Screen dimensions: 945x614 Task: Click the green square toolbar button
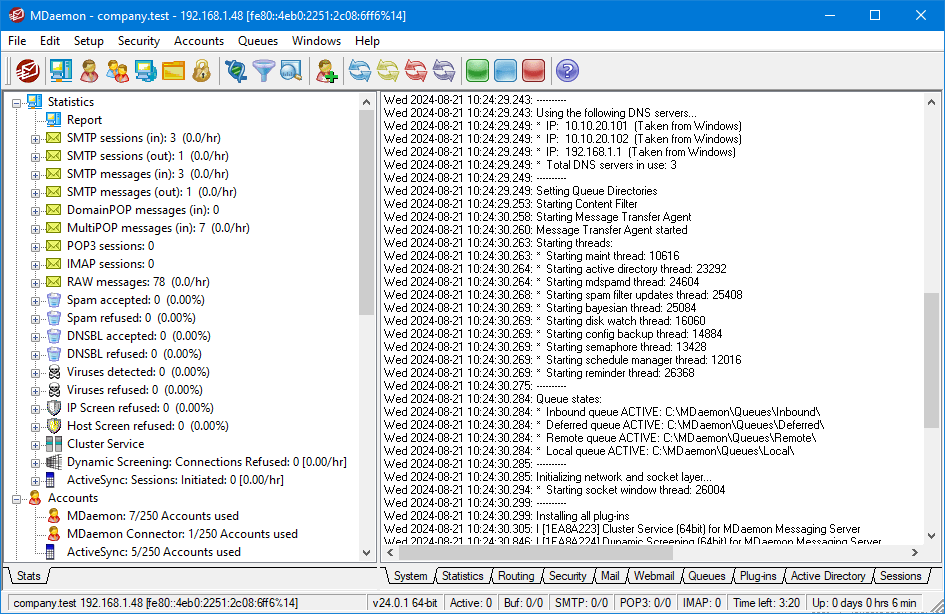[x=477, y=70]
